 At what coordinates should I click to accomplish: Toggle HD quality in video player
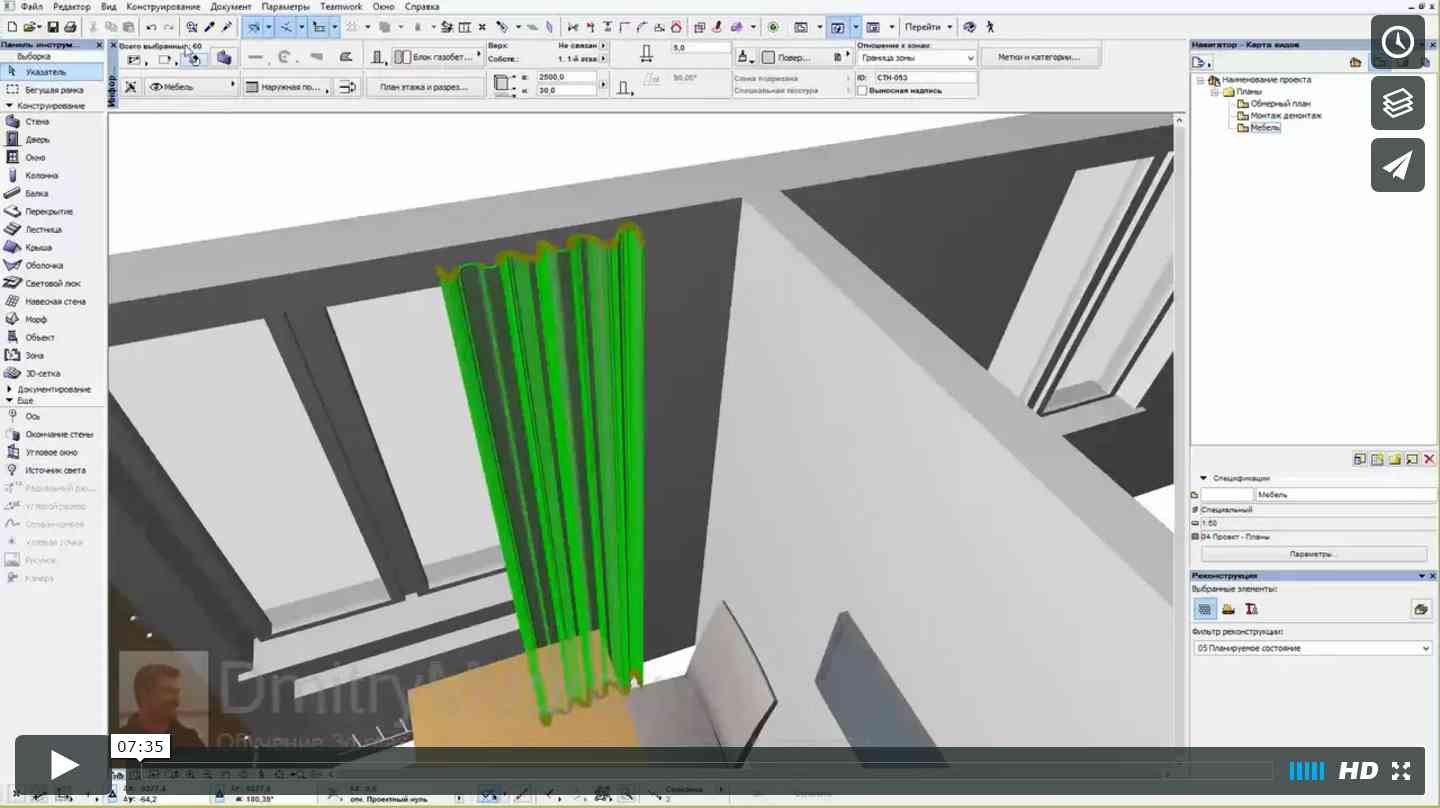coord(1359,771)
